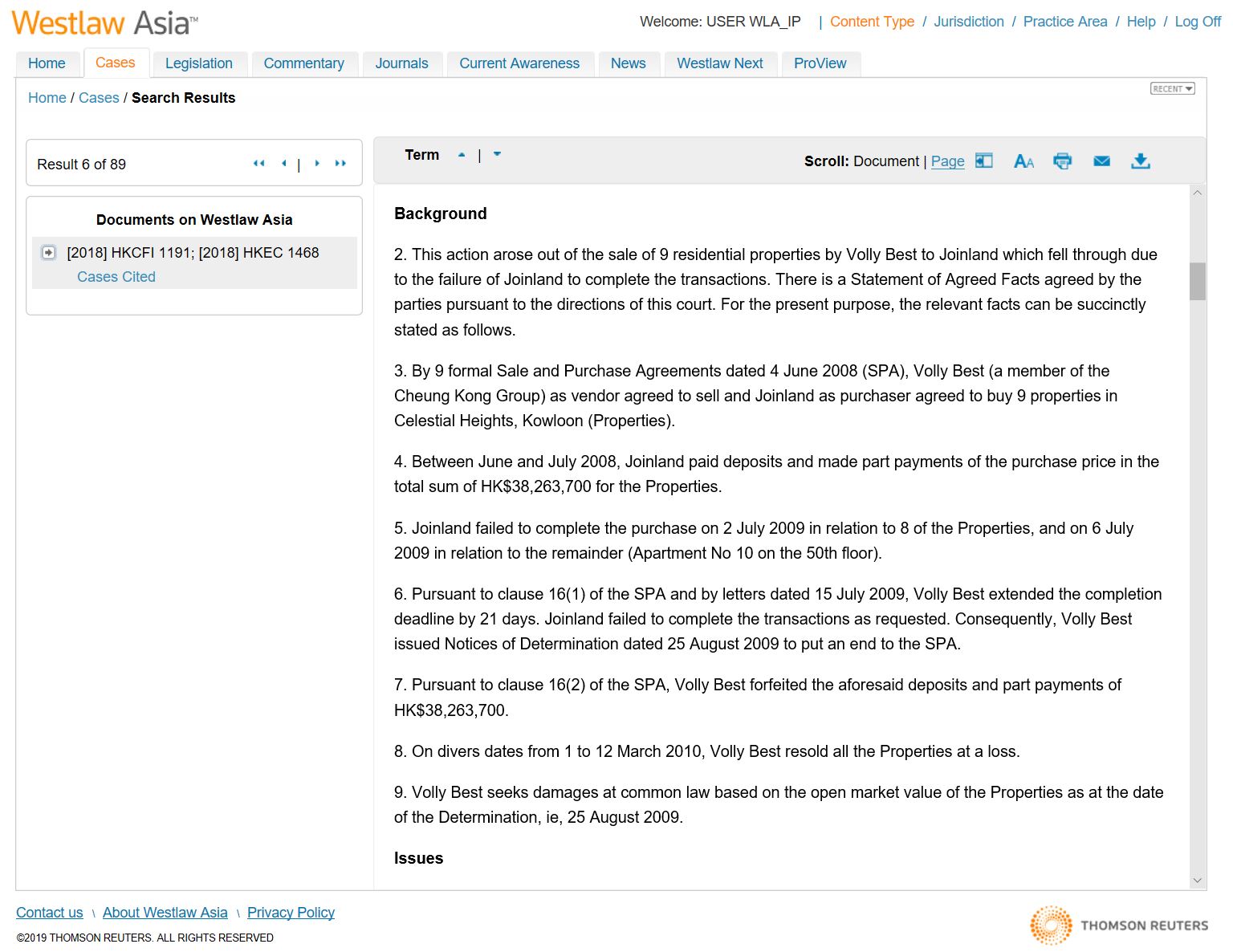Click the Content Type link
The width and height of the screenshot is (1233, 952).
(873, 22)
